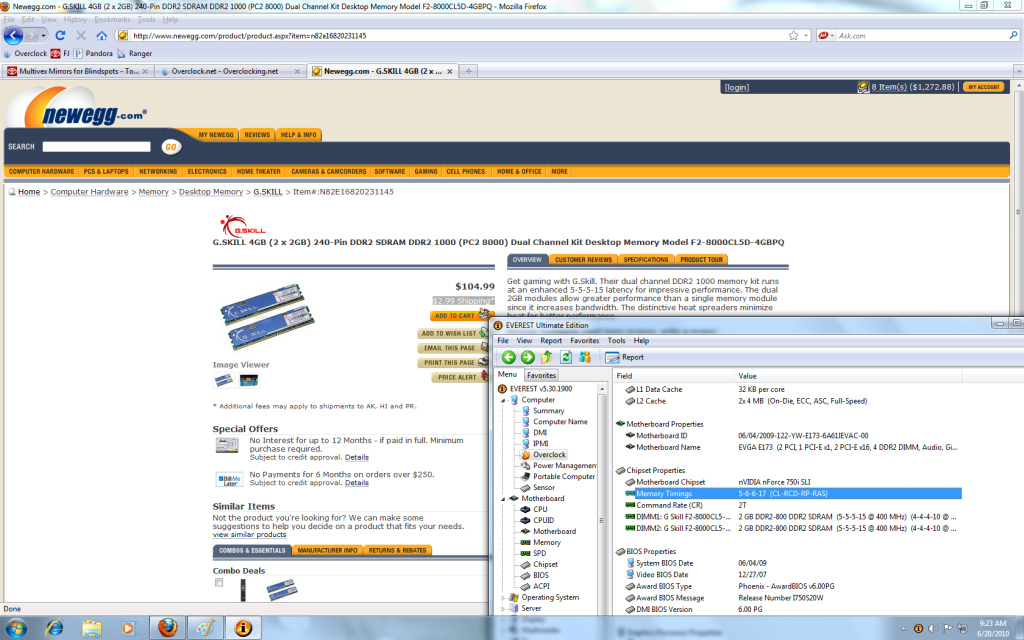1024x640 pixels.
Task: Open Windows Explorer folder on taskbar
Action: coord(91,628)
